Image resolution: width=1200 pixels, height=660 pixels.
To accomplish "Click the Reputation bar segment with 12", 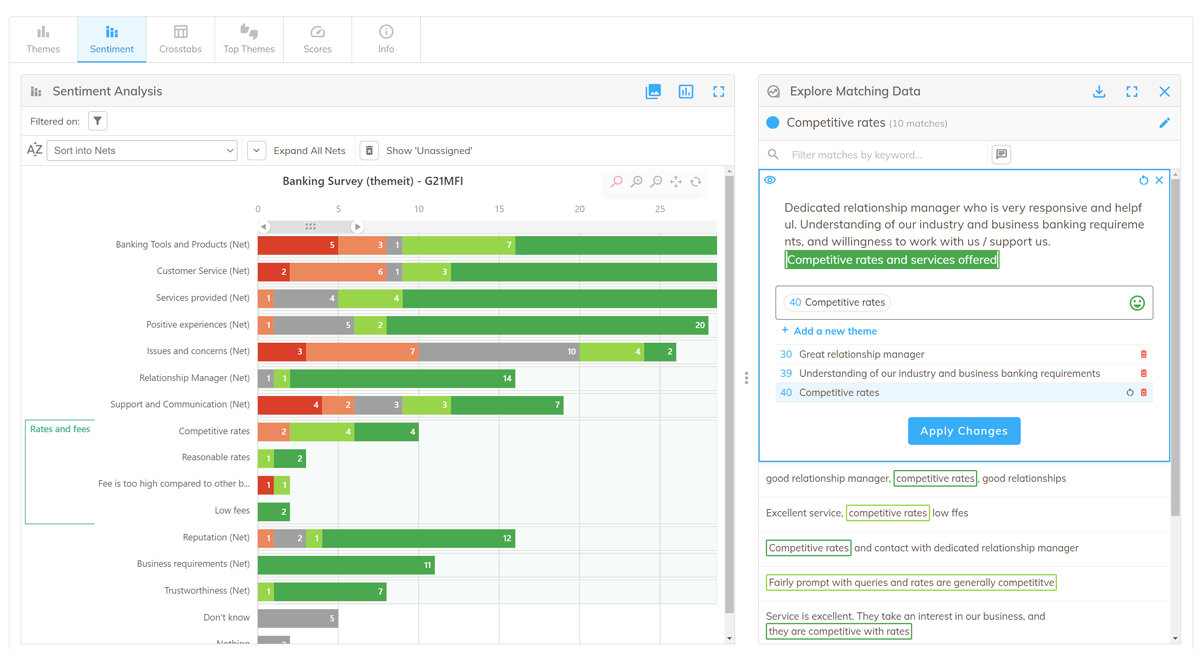I will tap(418, 538).
